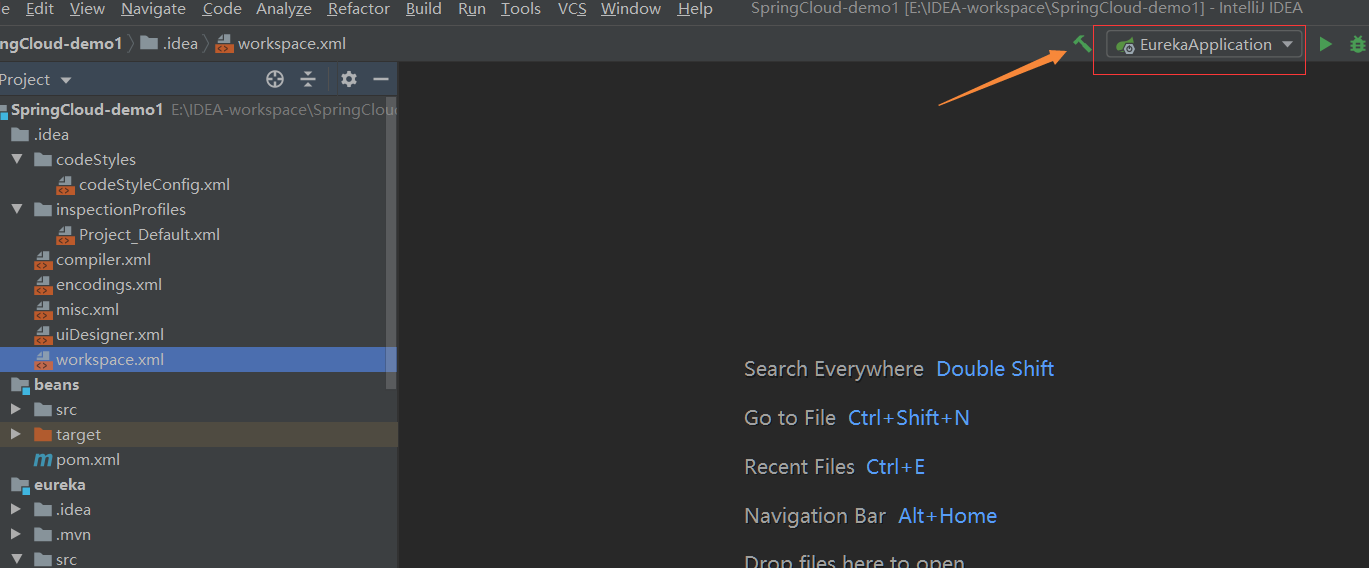Open the Code menu

click(222, 9)
